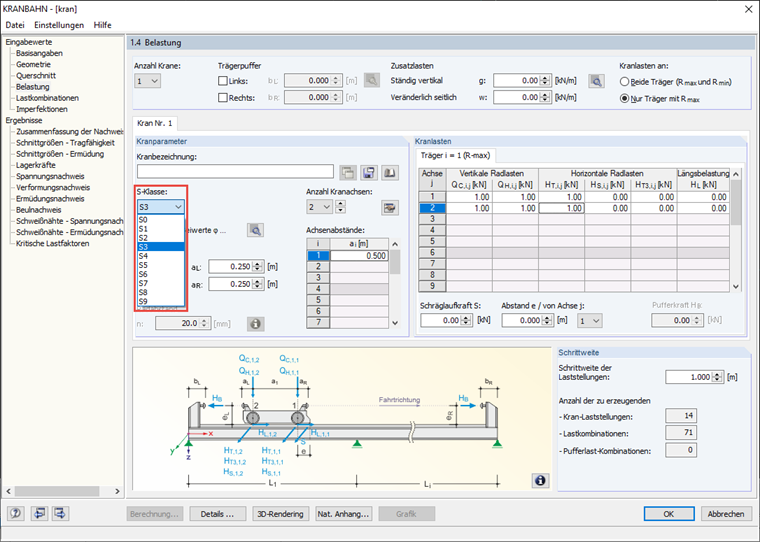Click magnifier icon beside Zusatzlasten g field

[x=597, y=81]
